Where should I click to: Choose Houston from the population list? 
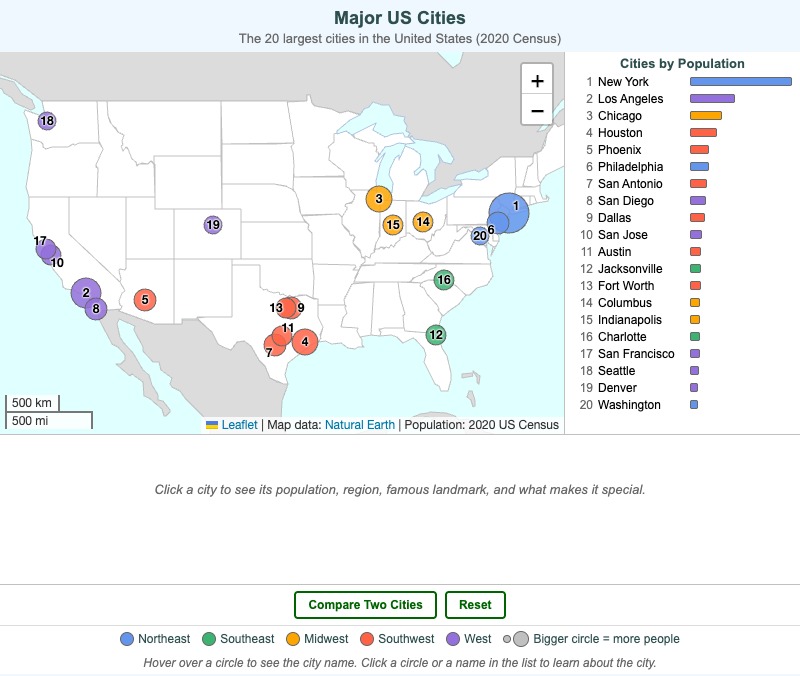[x=686, y=133]
